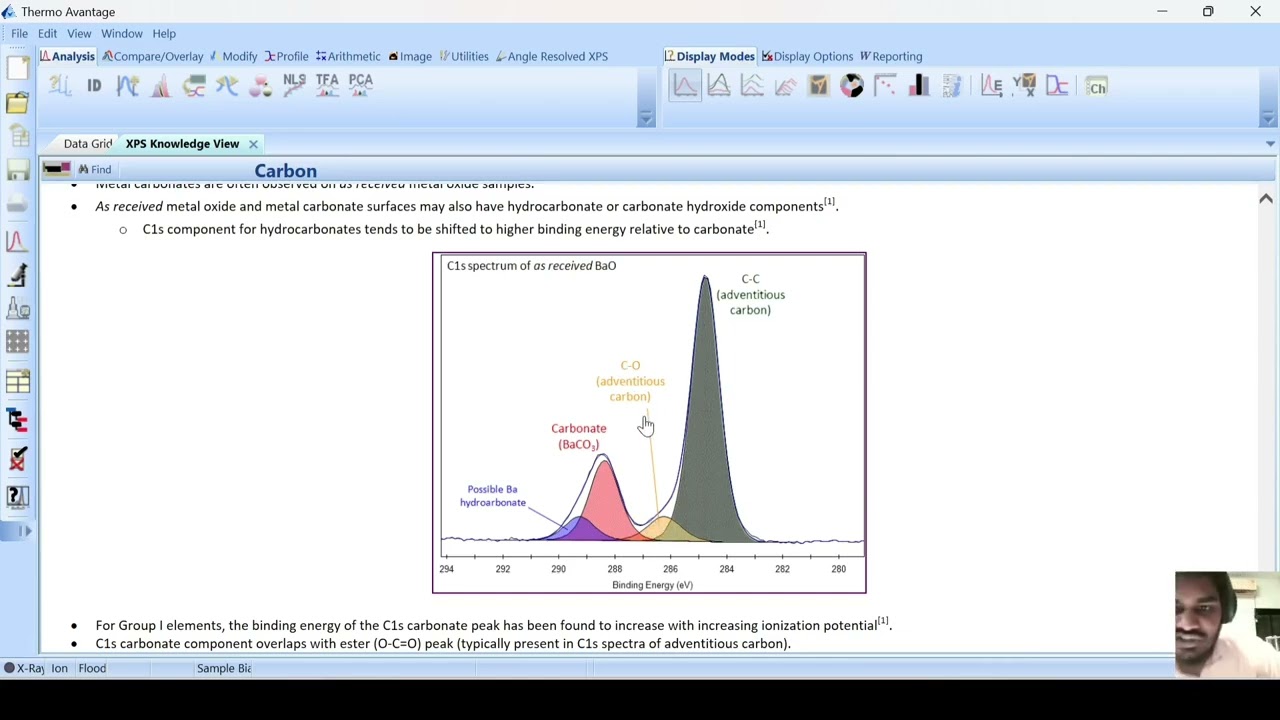The width and height of the screenshot is (1280, 720).
Task: Open the tab list dropdown arrow
Action: point(1270,144)
